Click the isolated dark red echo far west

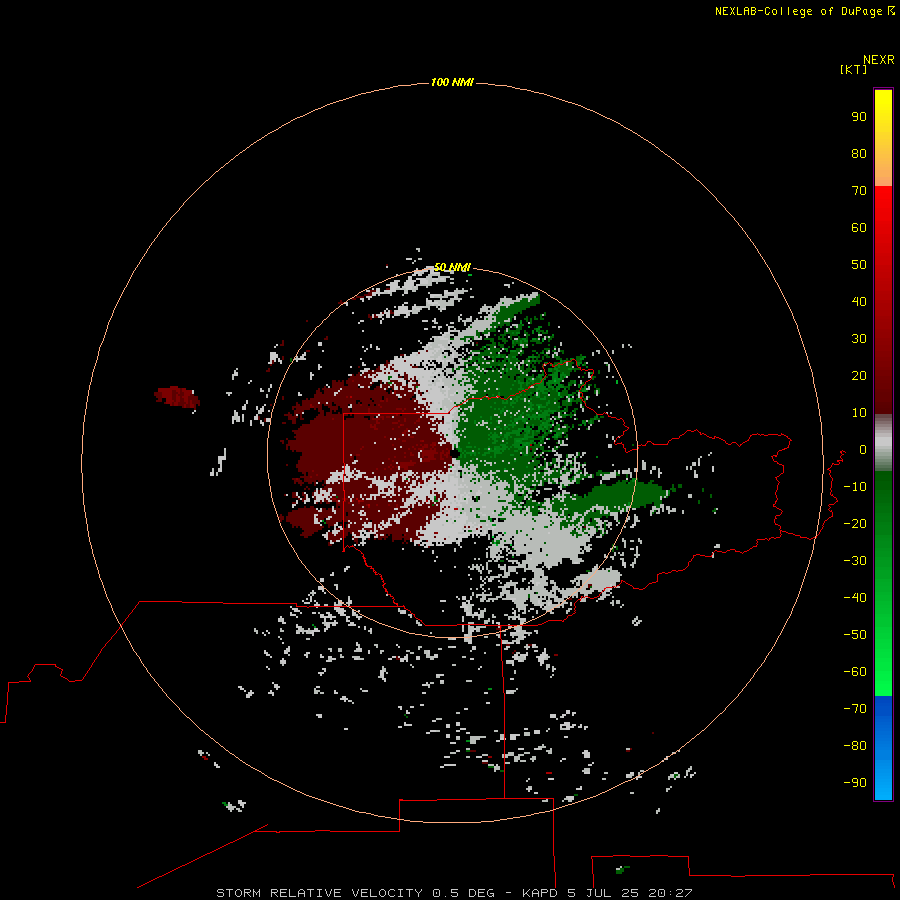tap(177, 397)
